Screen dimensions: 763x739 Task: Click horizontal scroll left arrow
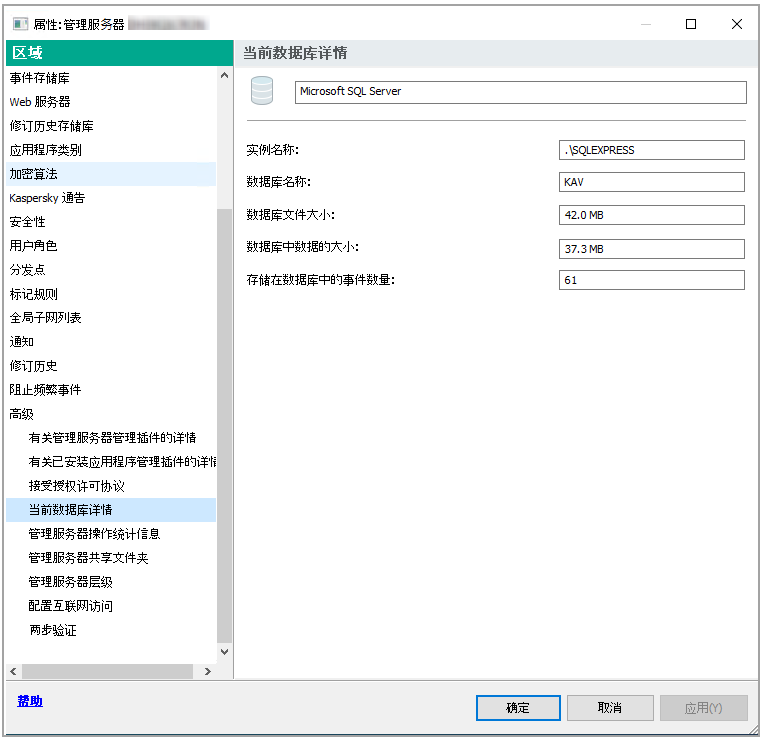coord(13,671)
